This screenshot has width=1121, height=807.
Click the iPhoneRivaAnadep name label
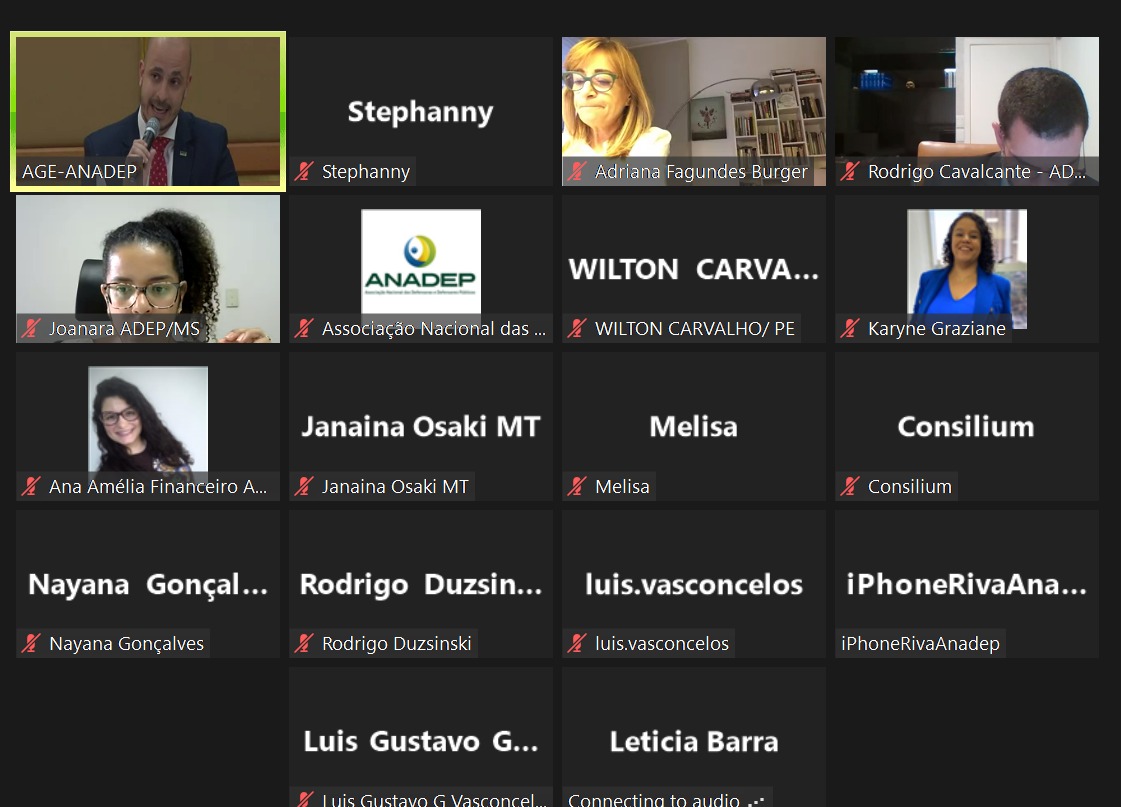921,644
